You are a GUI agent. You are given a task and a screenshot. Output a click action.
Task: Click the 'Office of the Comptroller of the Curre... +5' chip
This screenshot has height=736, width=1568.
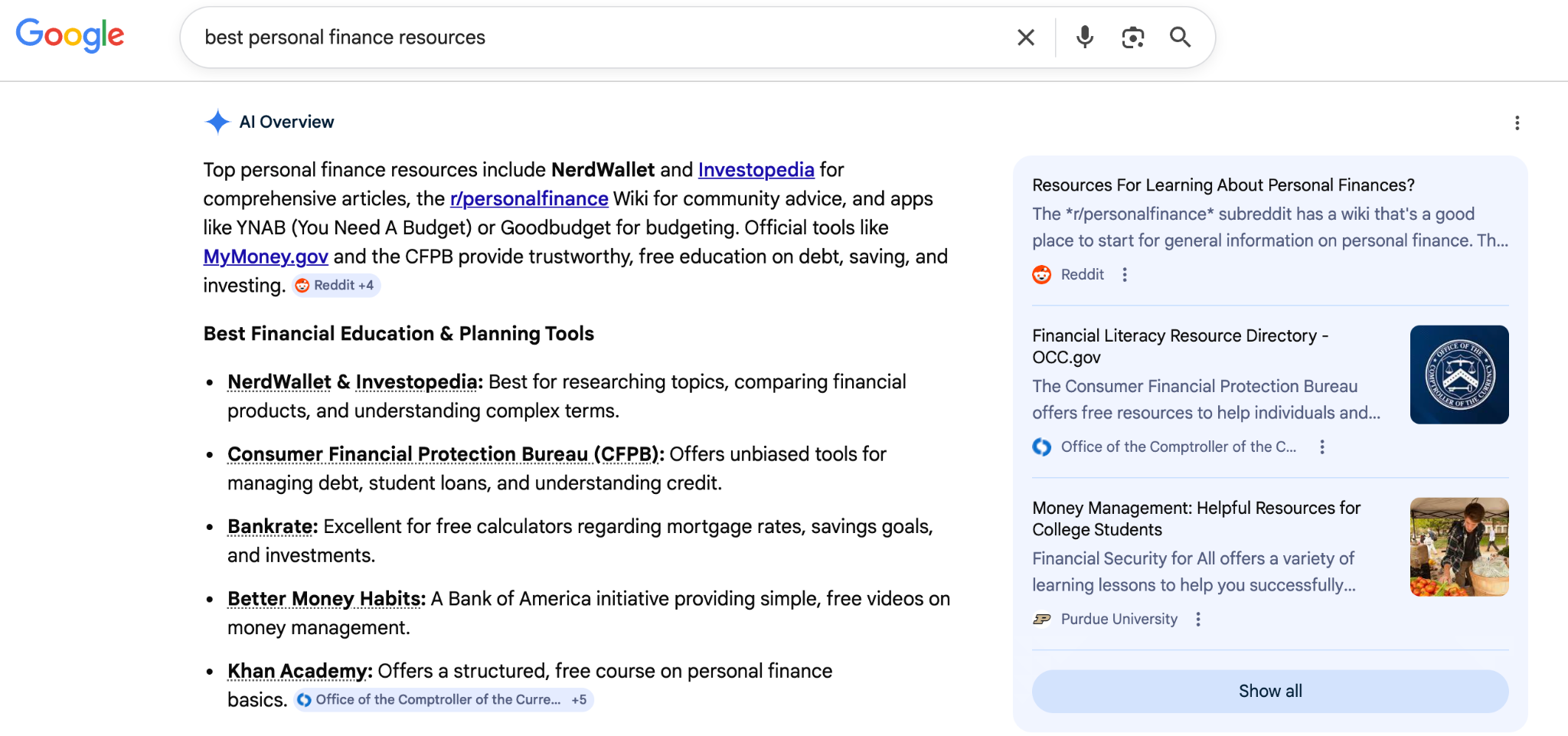click(x=443, y=699)
